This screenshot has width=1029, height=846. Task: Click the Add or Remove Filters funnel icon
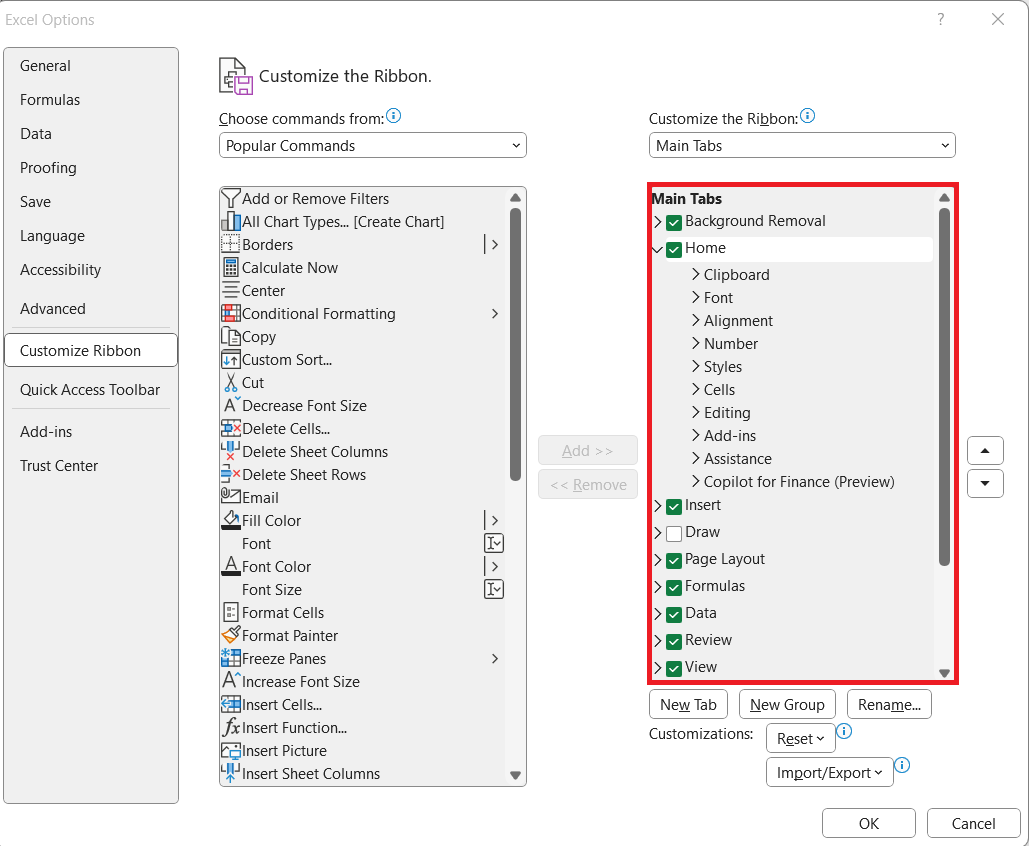[x=230, y=198]
